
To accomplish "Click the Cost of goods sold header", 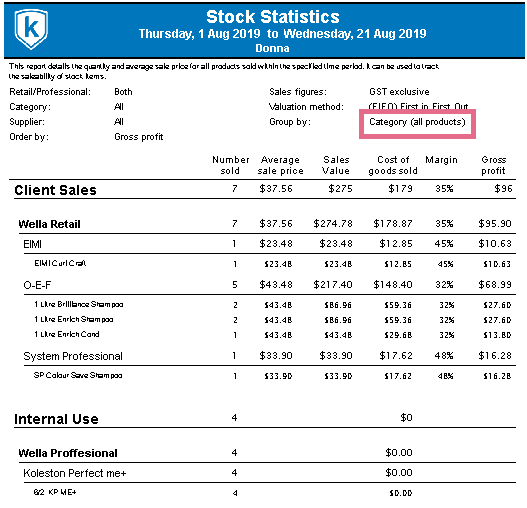I will click(393, 165).
